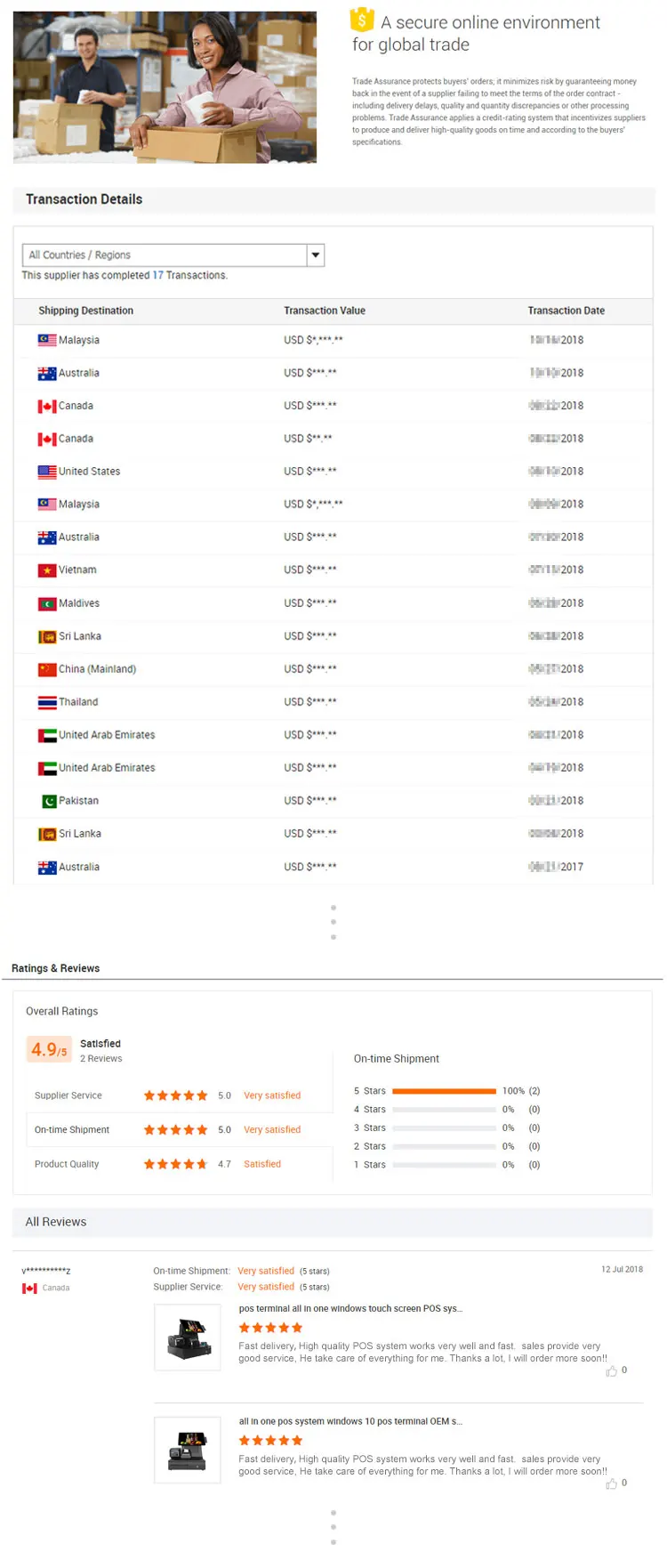Click the Ratings & Reviews heading

[x=55, y=968]
